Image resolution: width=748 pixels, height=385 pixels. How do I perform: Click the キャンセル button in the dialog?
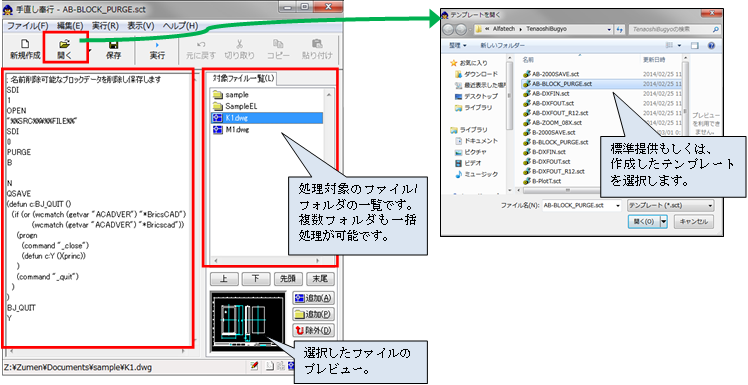[692, 222]
